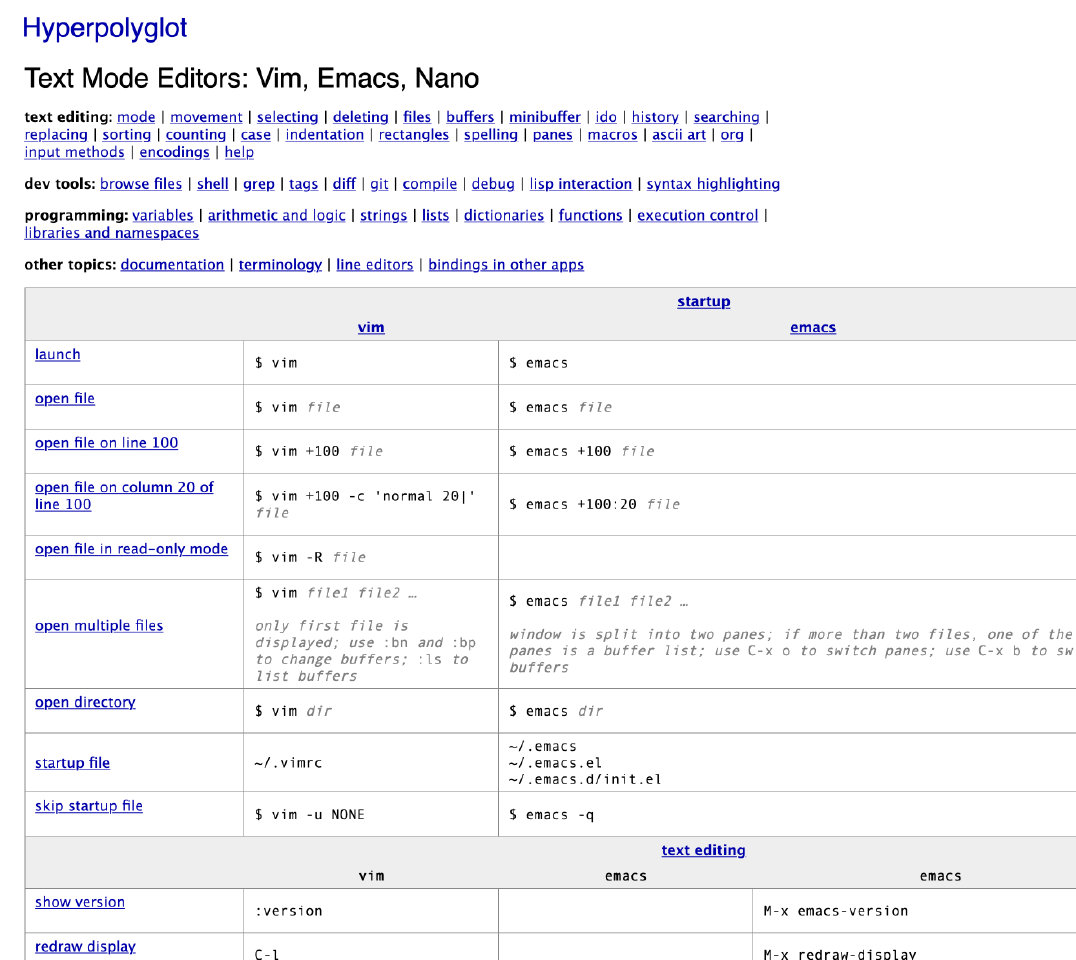Open the 'text editing' table header link
The height and width of the screenshot is (960, 1076).
pyautogui.click(x=703, y=850)
